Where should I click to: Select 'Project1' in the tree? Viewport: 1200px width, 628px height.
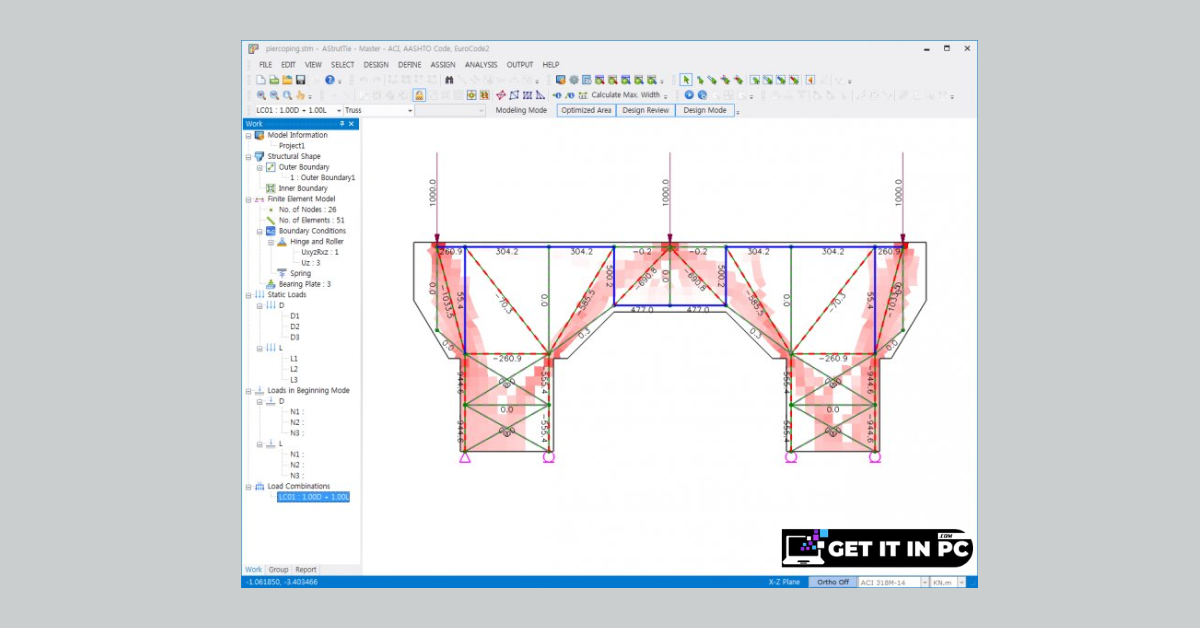coord(292,146)
